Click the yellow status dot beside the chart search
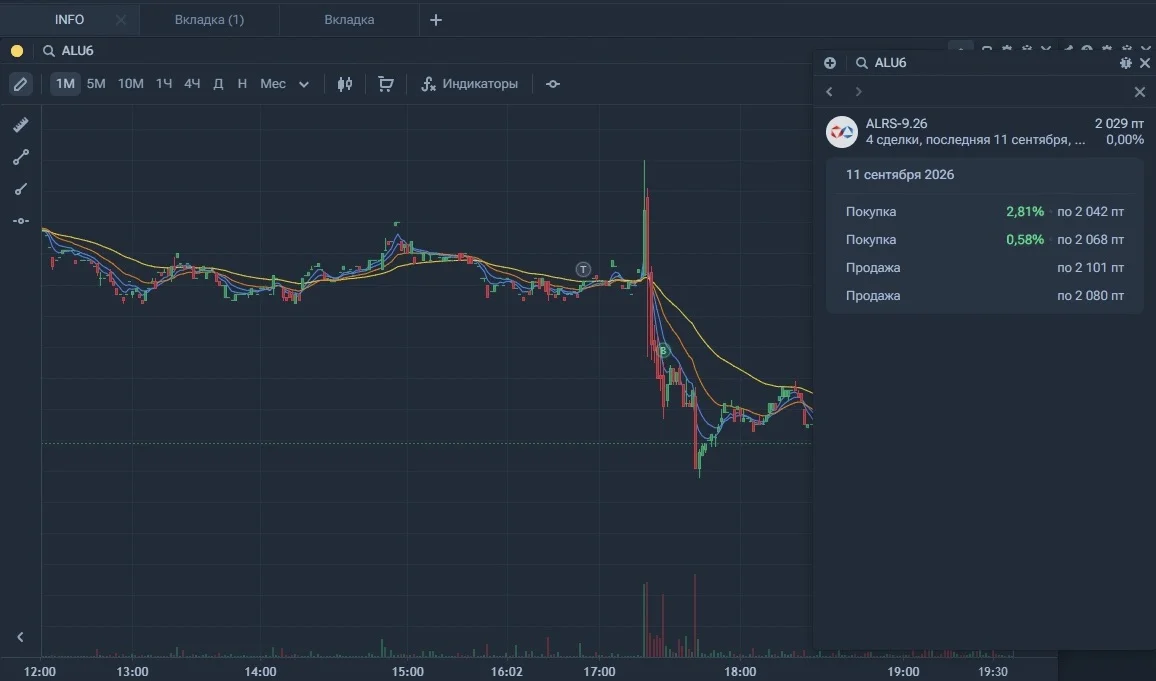 click(17, 51)
